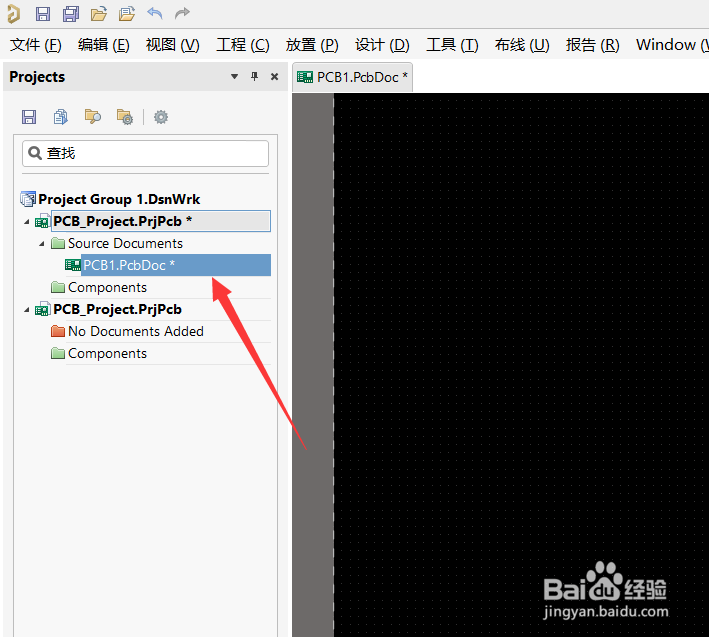The width and height of the screenshot is (709, 637).
Task: Click Projects panel compile documents icon
Action: [x=61, y=117]
